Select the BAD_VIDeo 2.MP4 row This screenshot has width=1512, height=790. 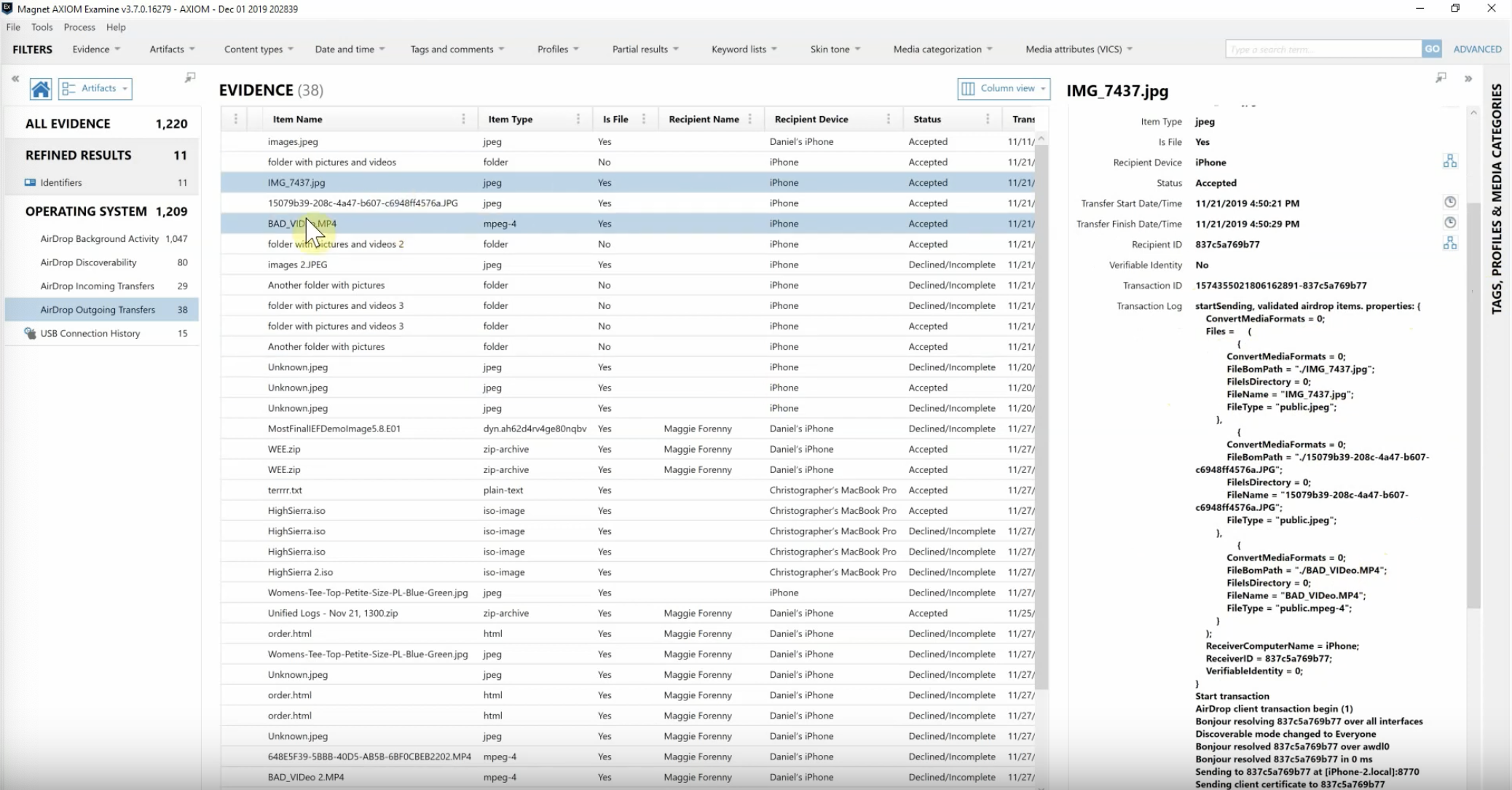[627, 777]
